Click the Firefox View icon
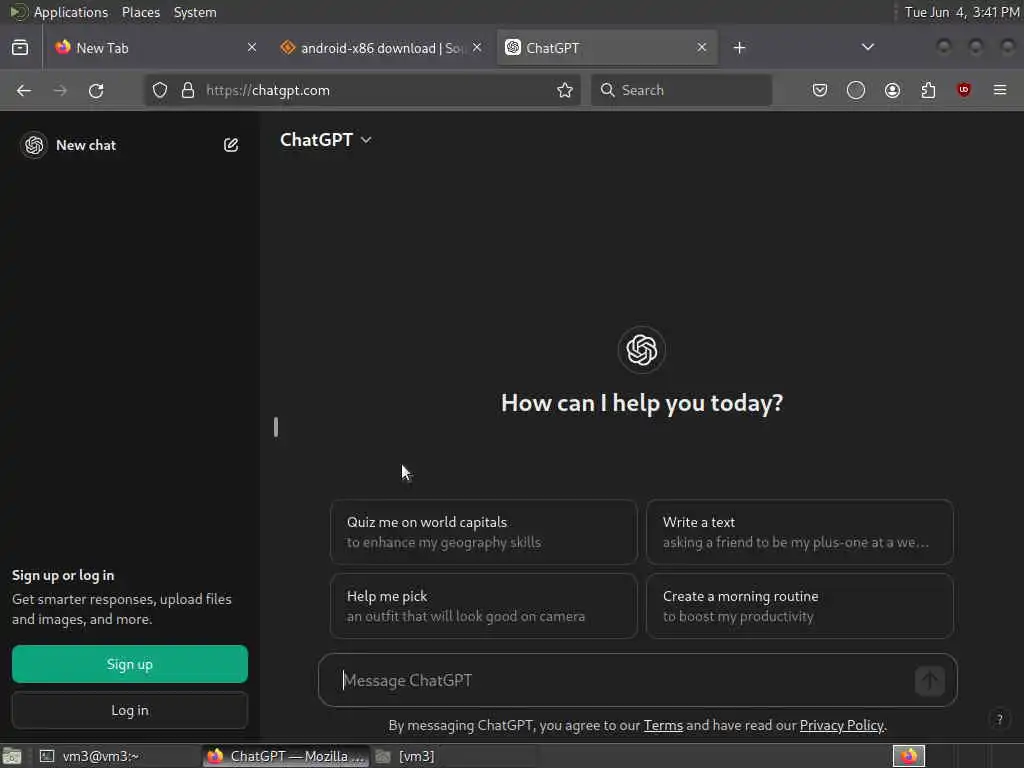Viewport: 1024px width, 768px height. (20, 47)
